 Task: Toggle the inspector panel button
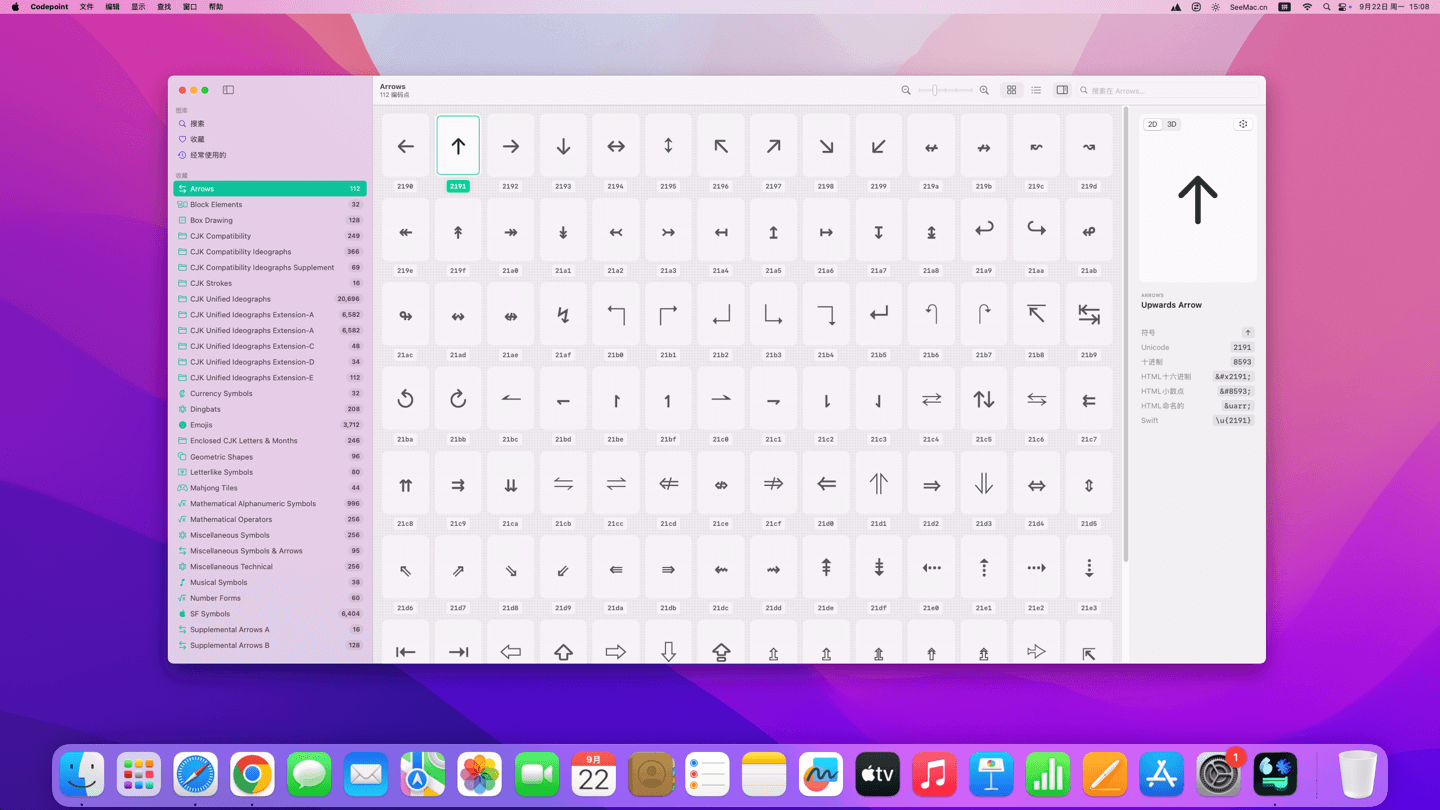point(1062,90)
